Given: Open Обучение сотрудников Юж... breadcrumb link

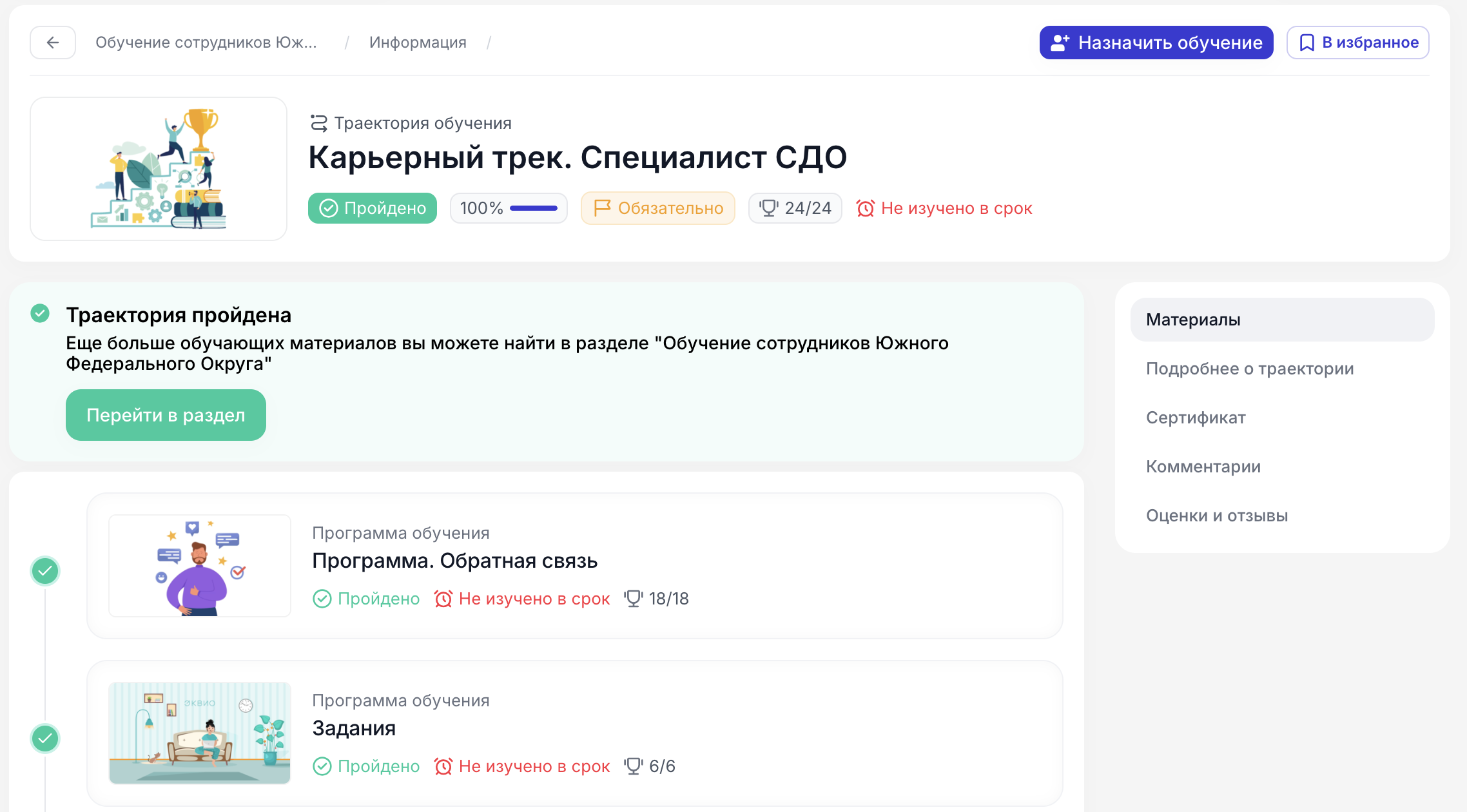Looking at the screenshot, I should (206, 43).
